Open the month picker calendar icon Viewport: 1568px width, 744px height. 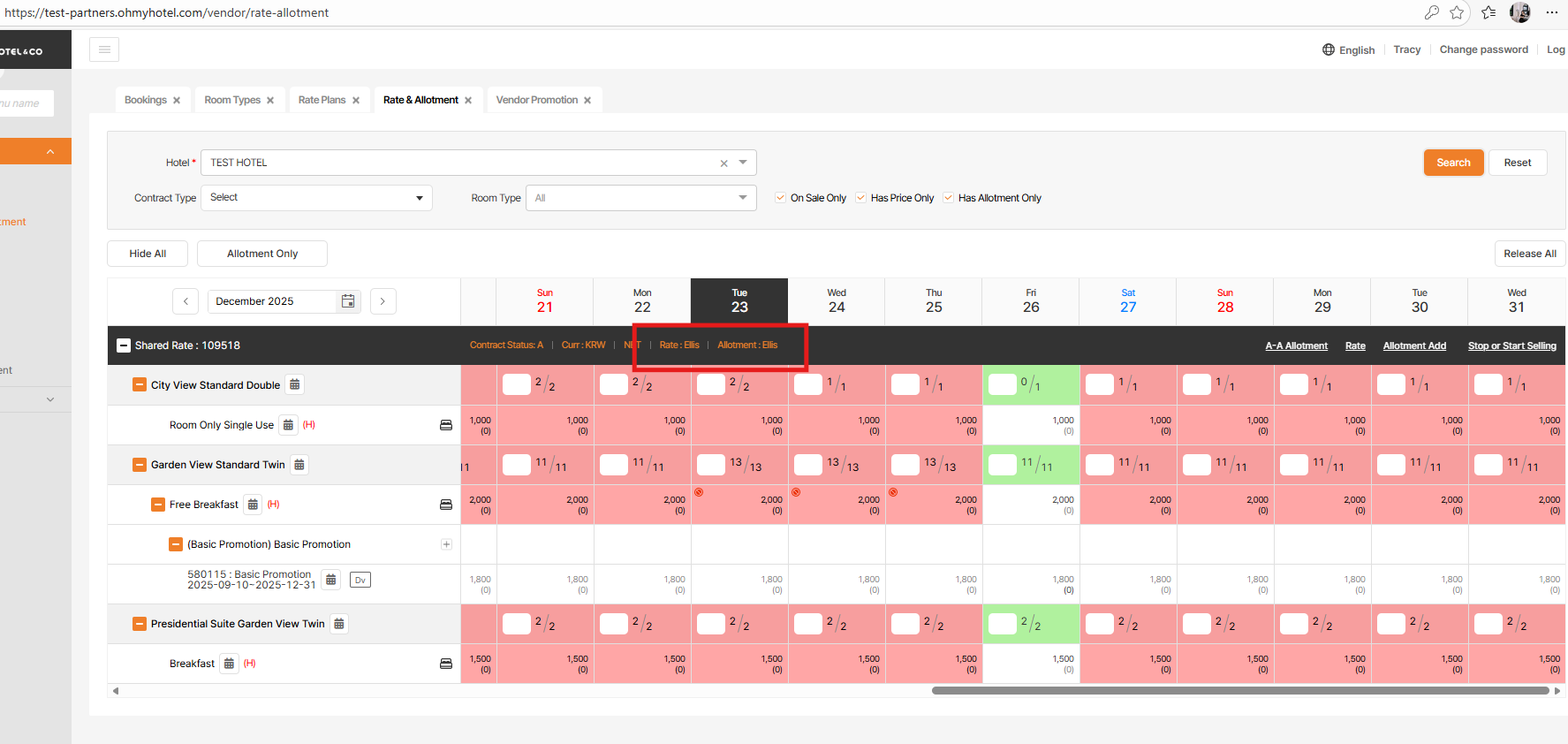[x=348, y=301]
